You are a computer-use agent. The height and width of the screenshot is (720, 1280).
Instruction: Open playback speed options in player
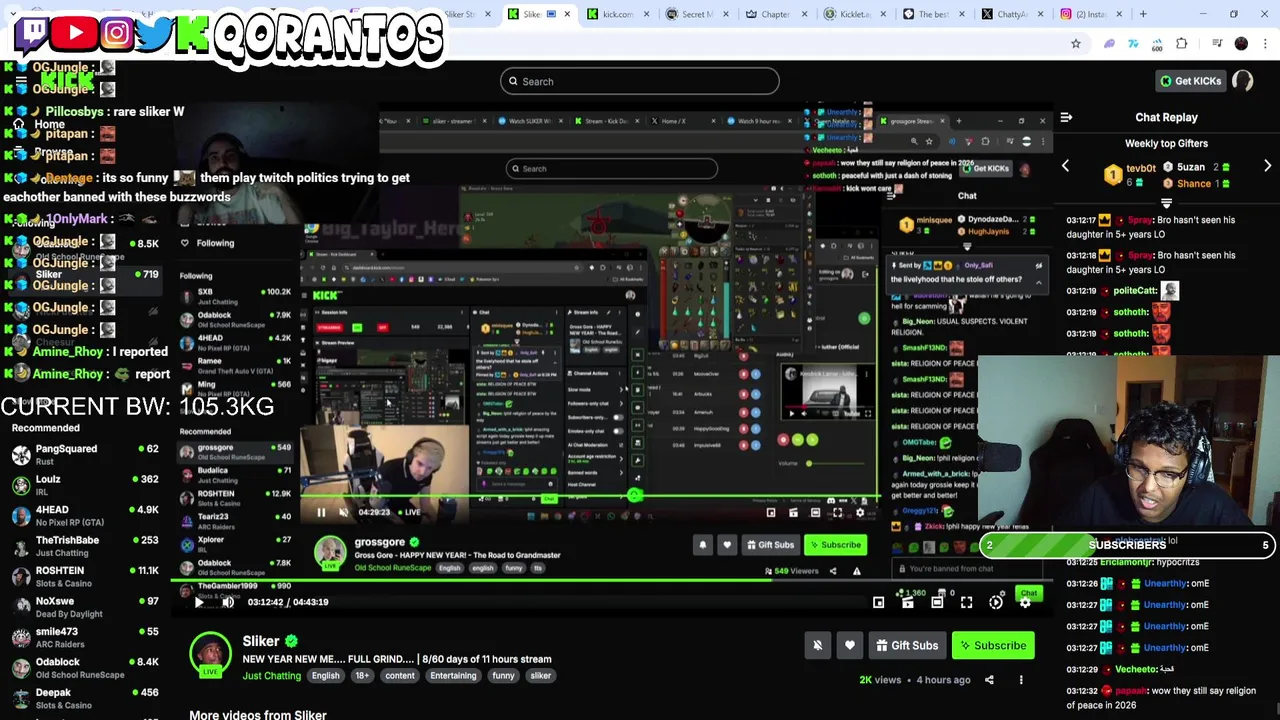996,602
